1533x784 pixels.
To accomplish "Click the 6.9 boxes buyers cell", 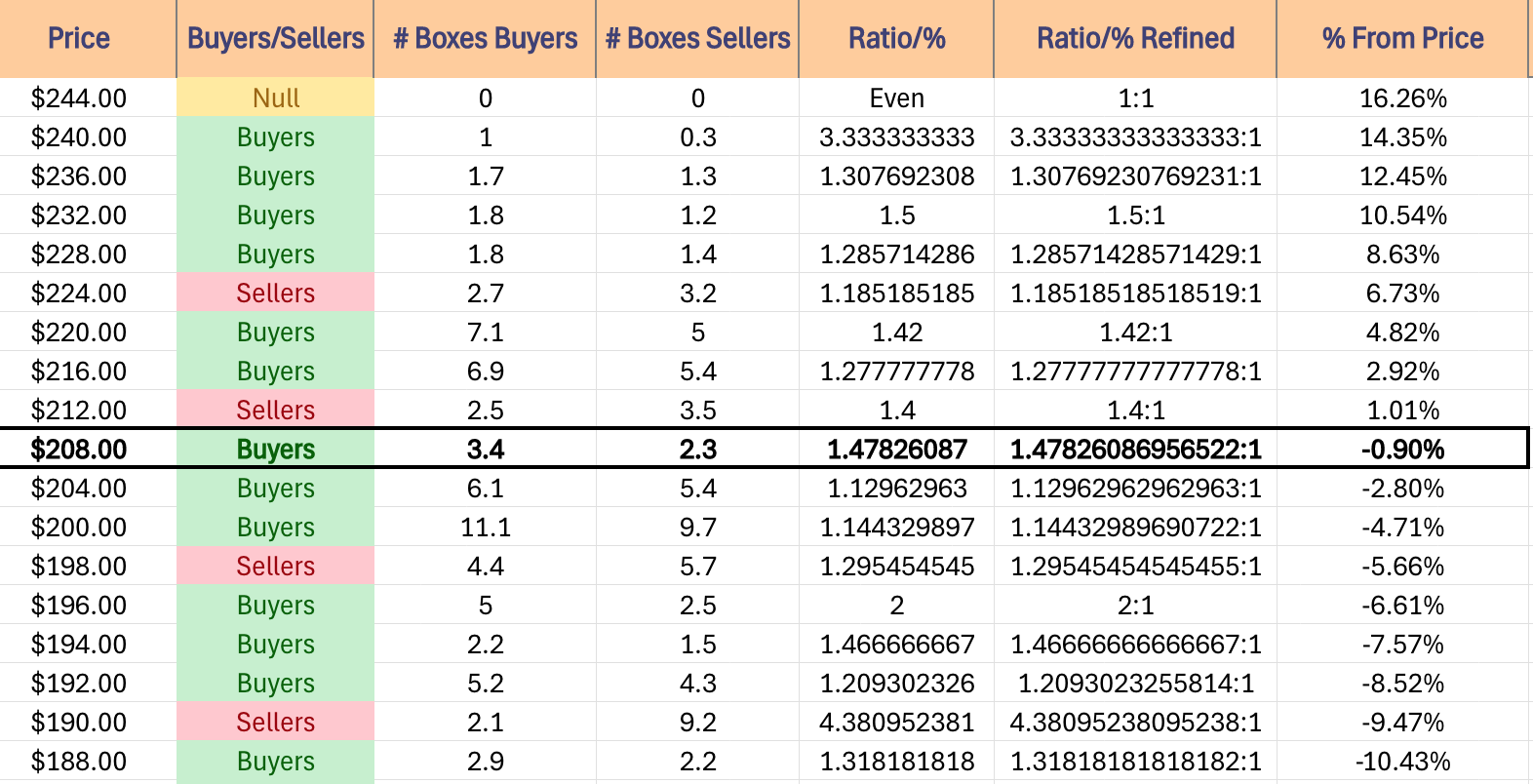I will (485, 371).
